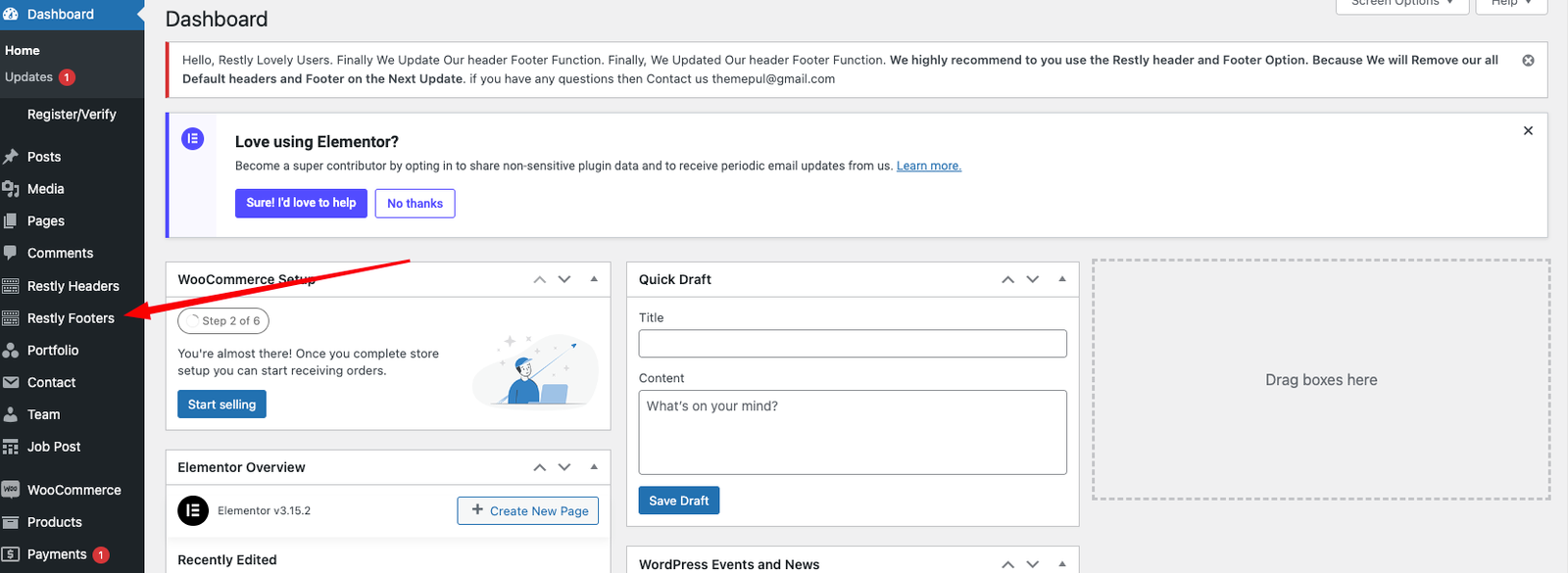Click the Portfolio icon in sidebar

pos(11,351)
